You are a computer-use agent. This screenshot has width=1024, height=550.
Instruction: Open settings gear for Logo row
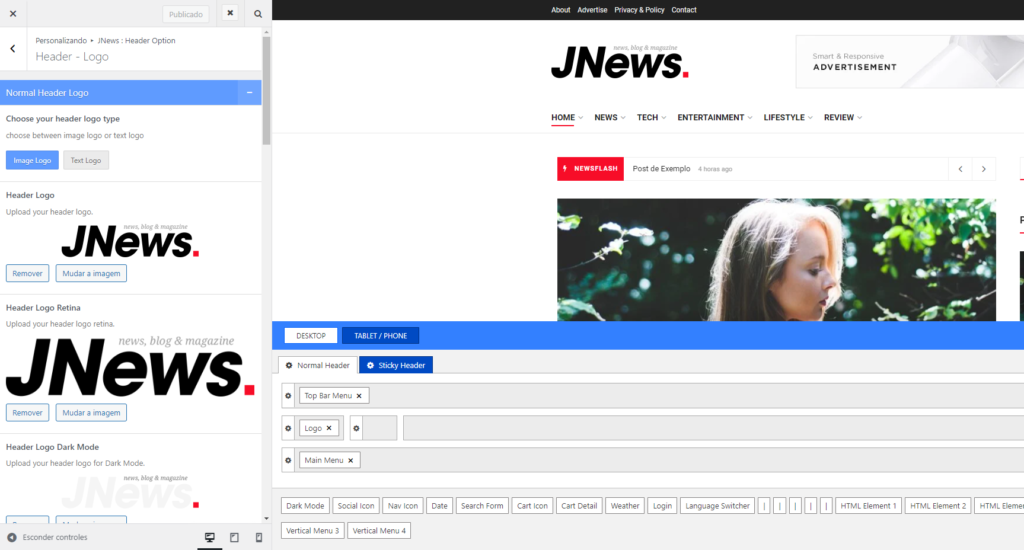pyautogui.click(x=288, y=429)
